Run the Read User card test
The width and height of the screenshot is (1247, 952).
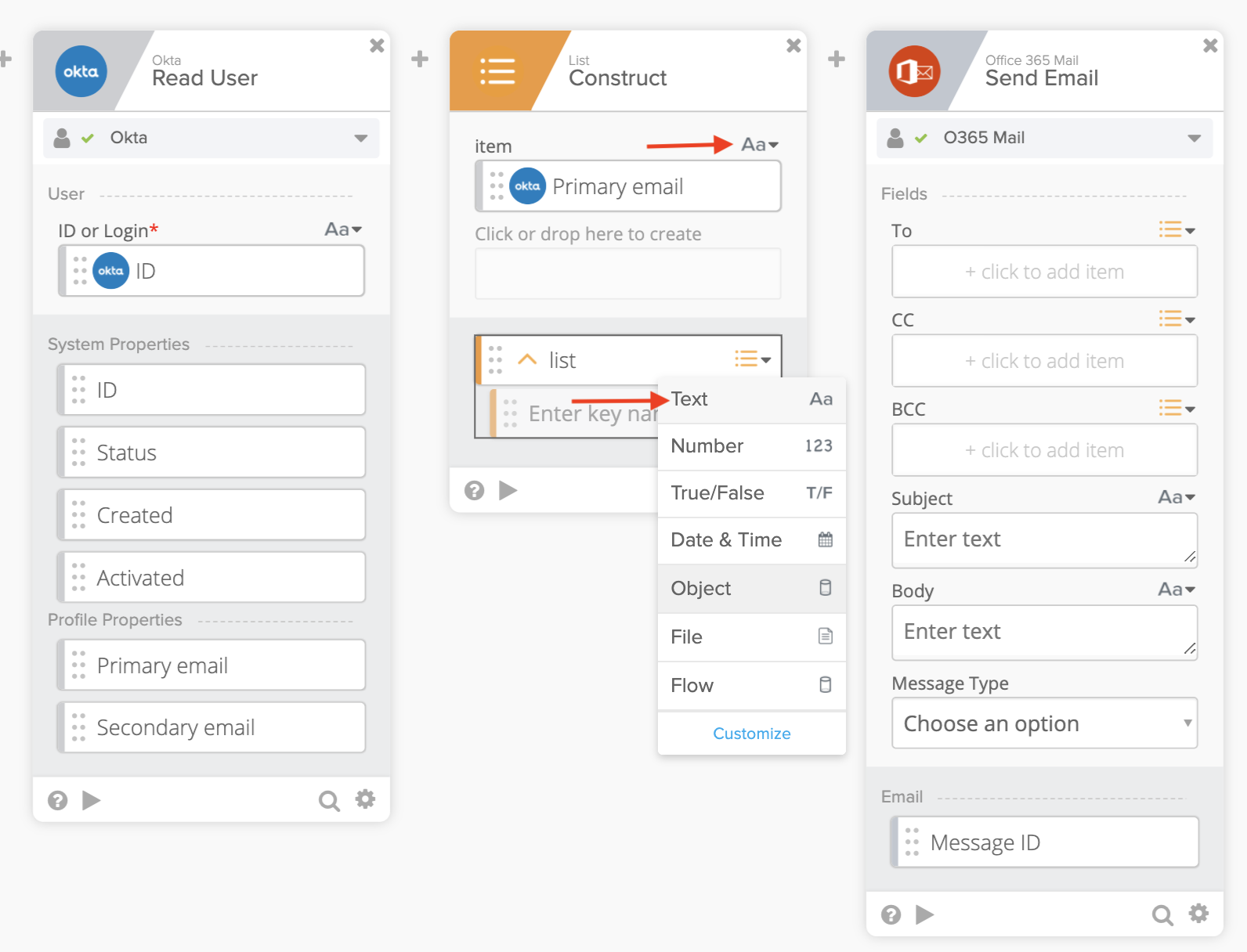[92, 800]
